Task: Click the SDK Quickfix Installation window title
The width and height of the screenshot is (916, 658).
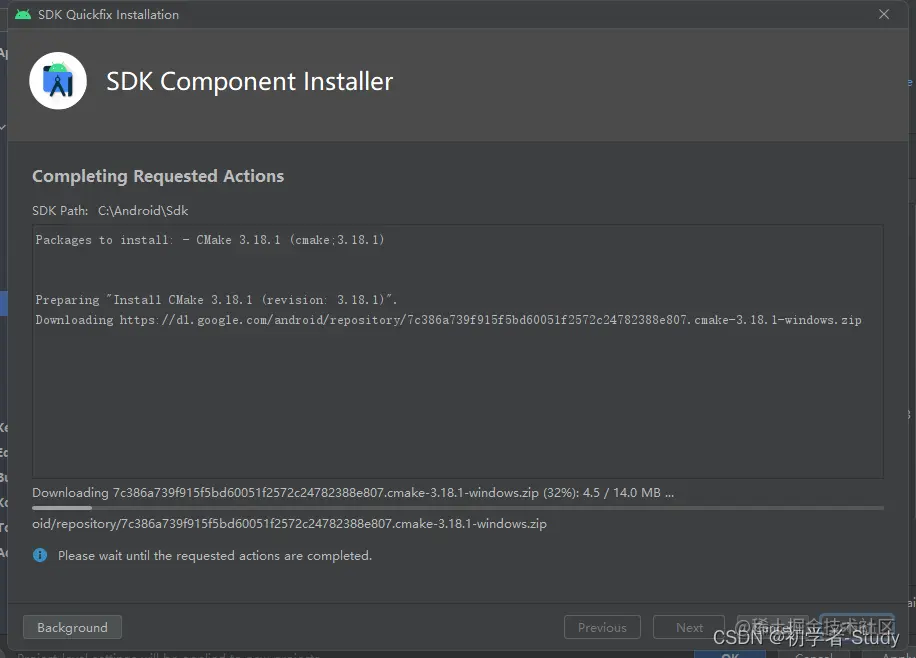Action: pos(108,14)
